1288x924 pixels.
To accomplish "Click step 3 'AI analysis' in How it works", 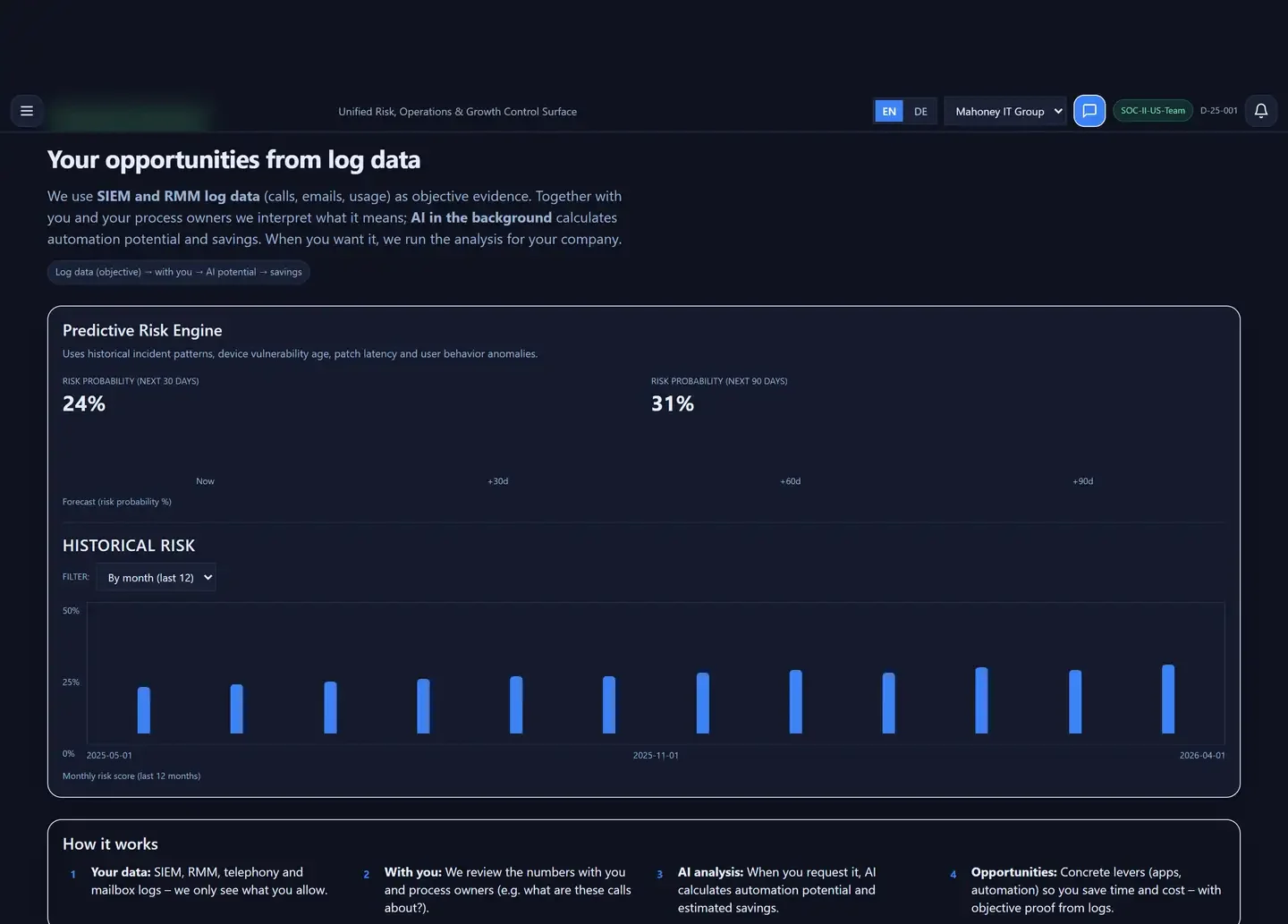I will [775, 889].
